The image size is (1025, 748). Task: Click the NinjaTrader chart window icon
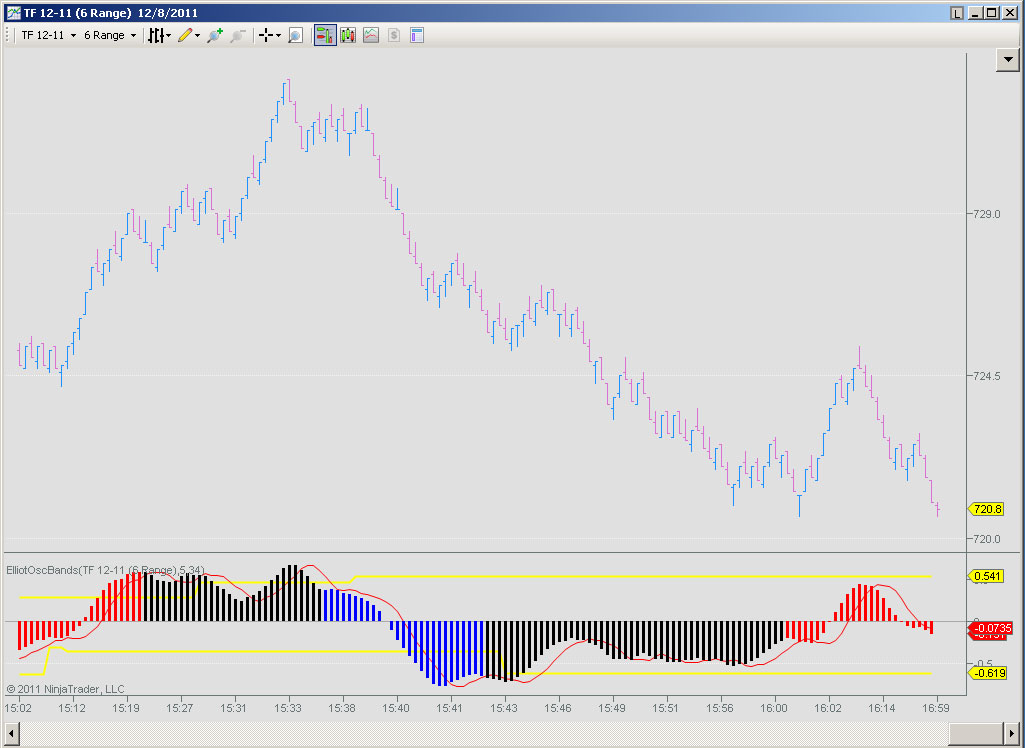click(x=13, y=12)
